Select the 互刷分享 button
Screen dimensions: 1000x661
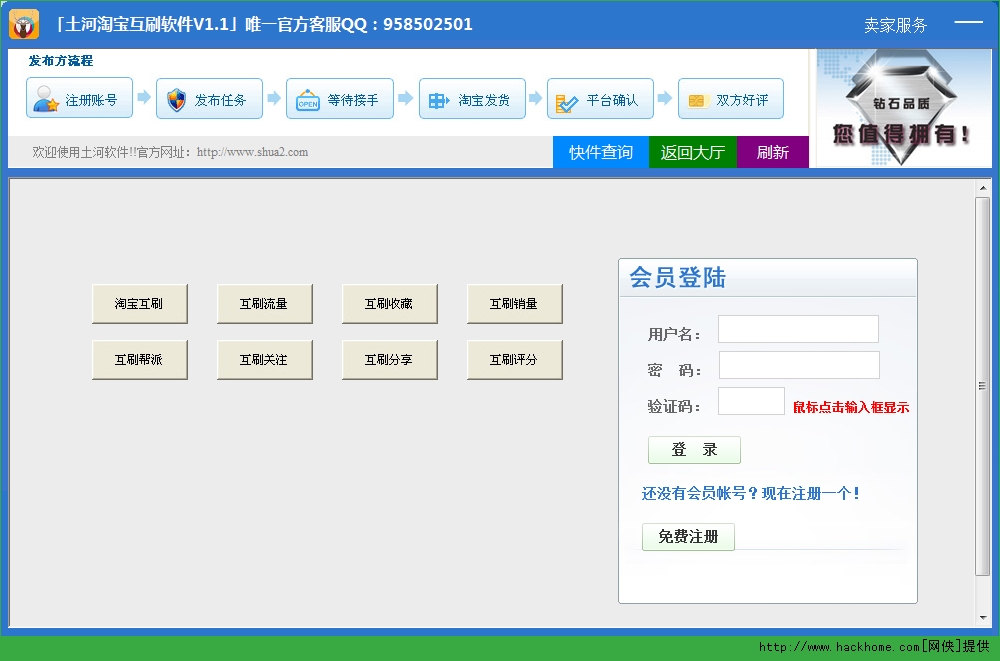390,360
